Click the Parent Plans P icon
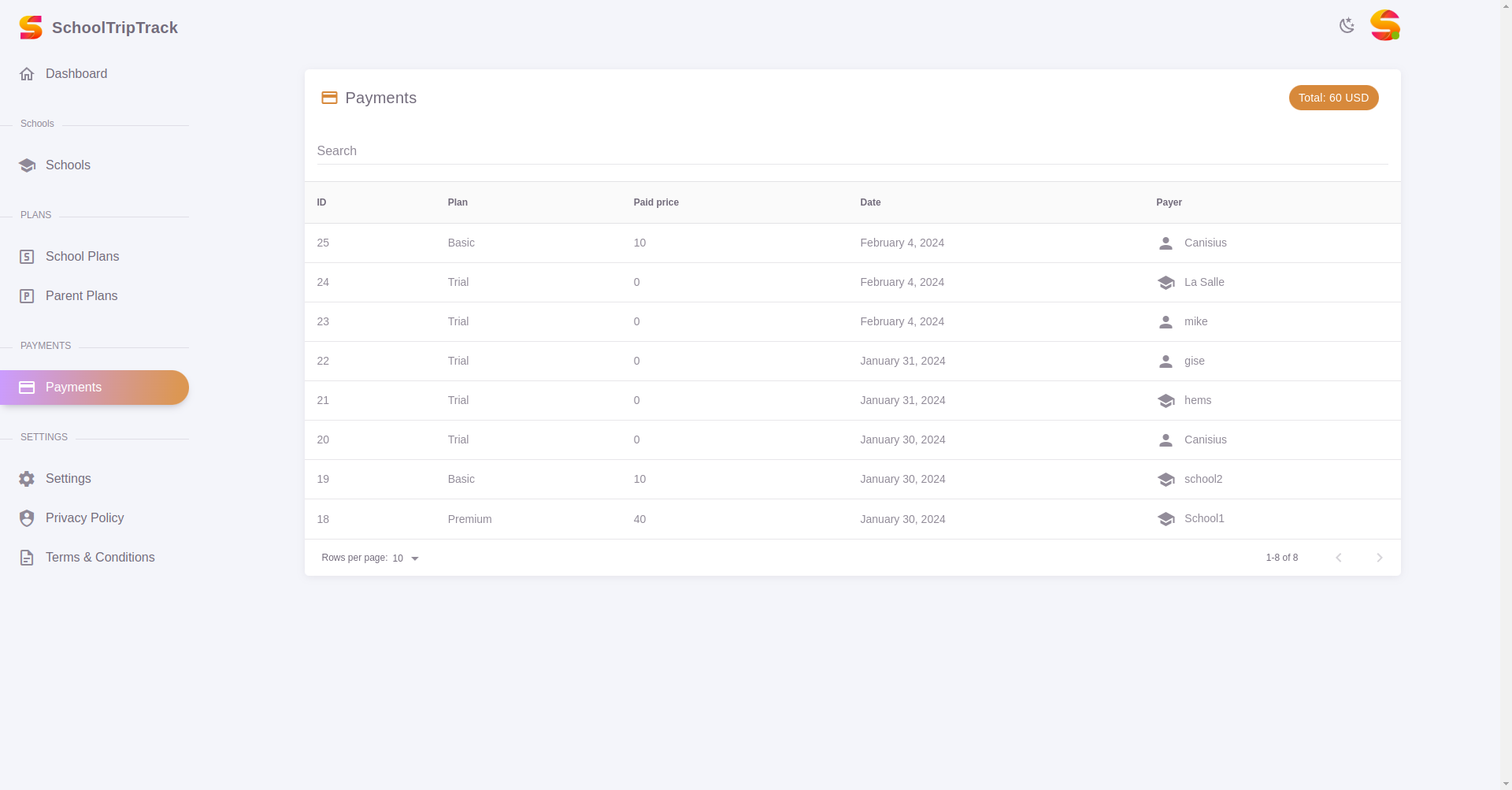 27,296
